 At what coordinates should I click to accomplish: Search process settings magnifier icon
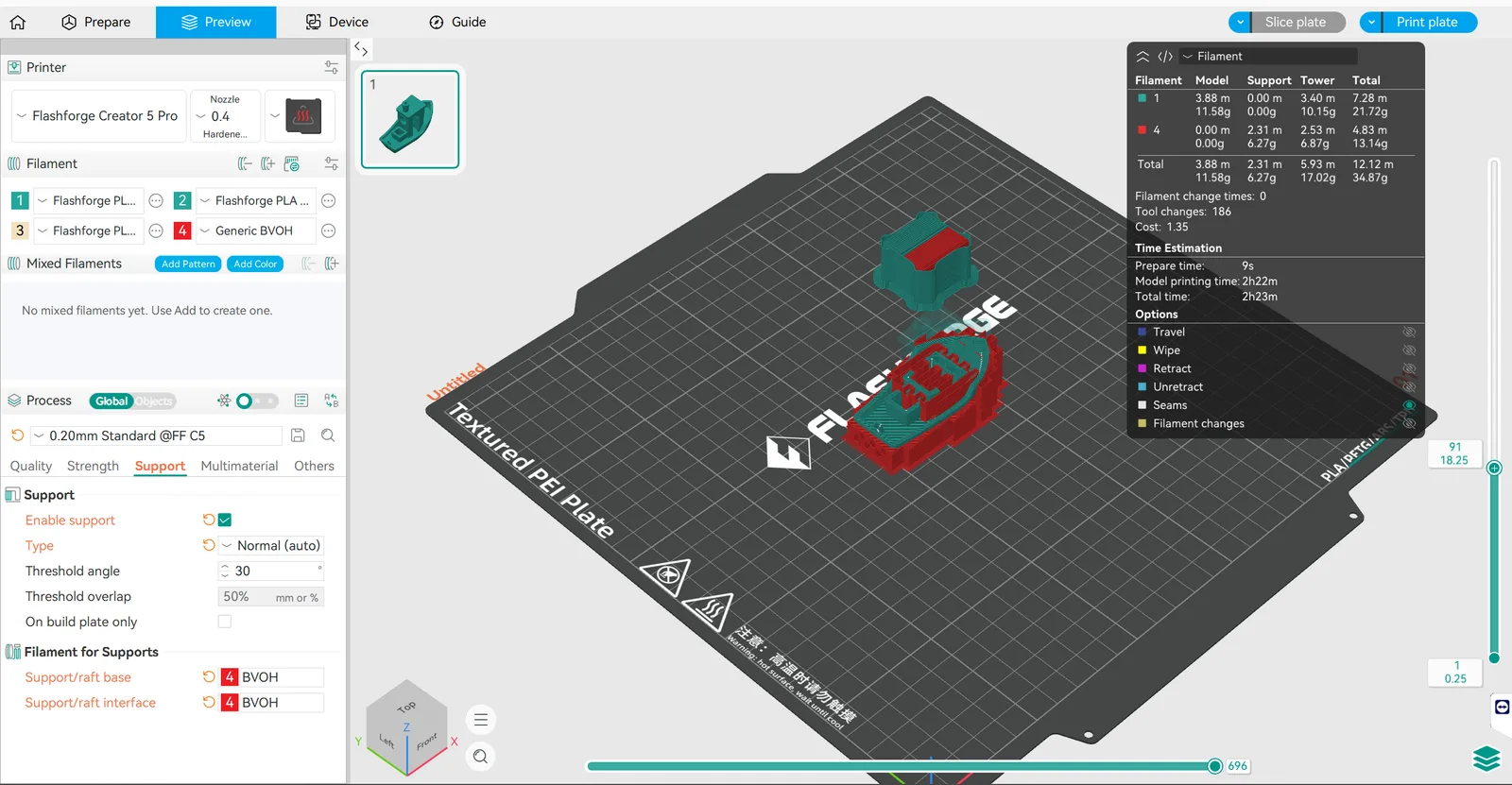tap(328, 435)
